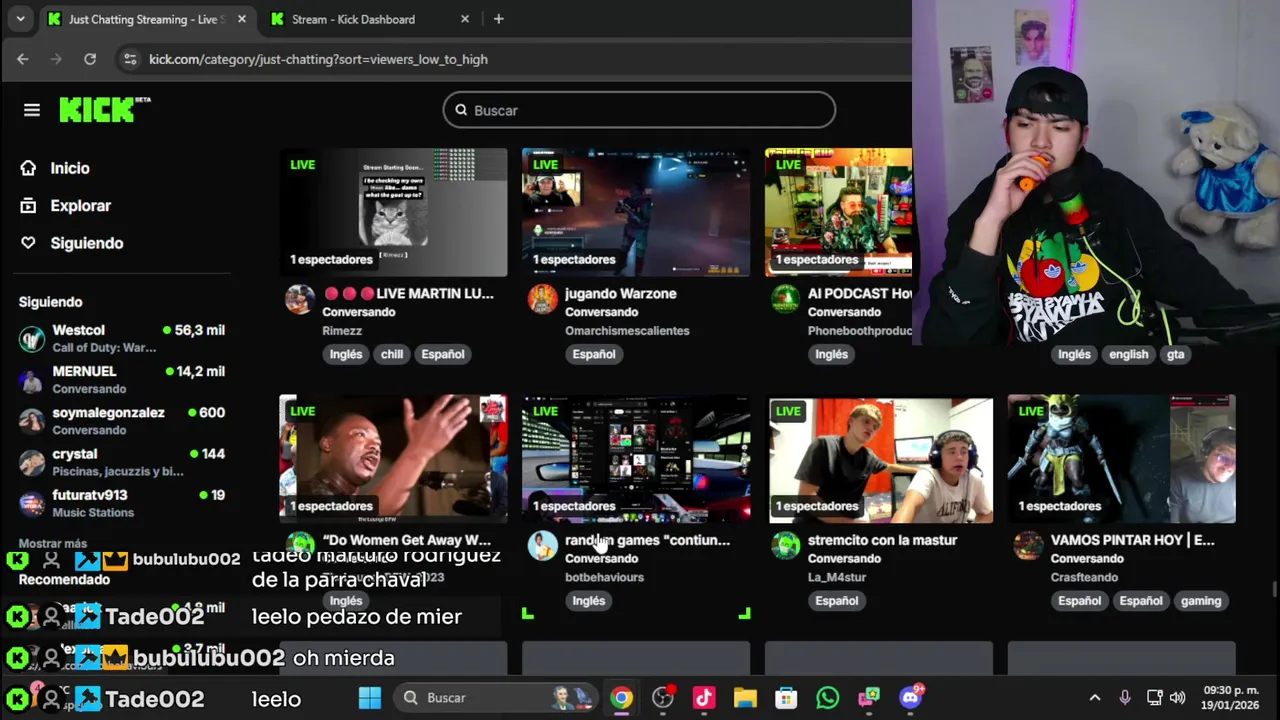Open the LIVE MARTIN LU stream thumbnail
Image resolution: width=1280 pixels, height=720 pixels.
393,212
